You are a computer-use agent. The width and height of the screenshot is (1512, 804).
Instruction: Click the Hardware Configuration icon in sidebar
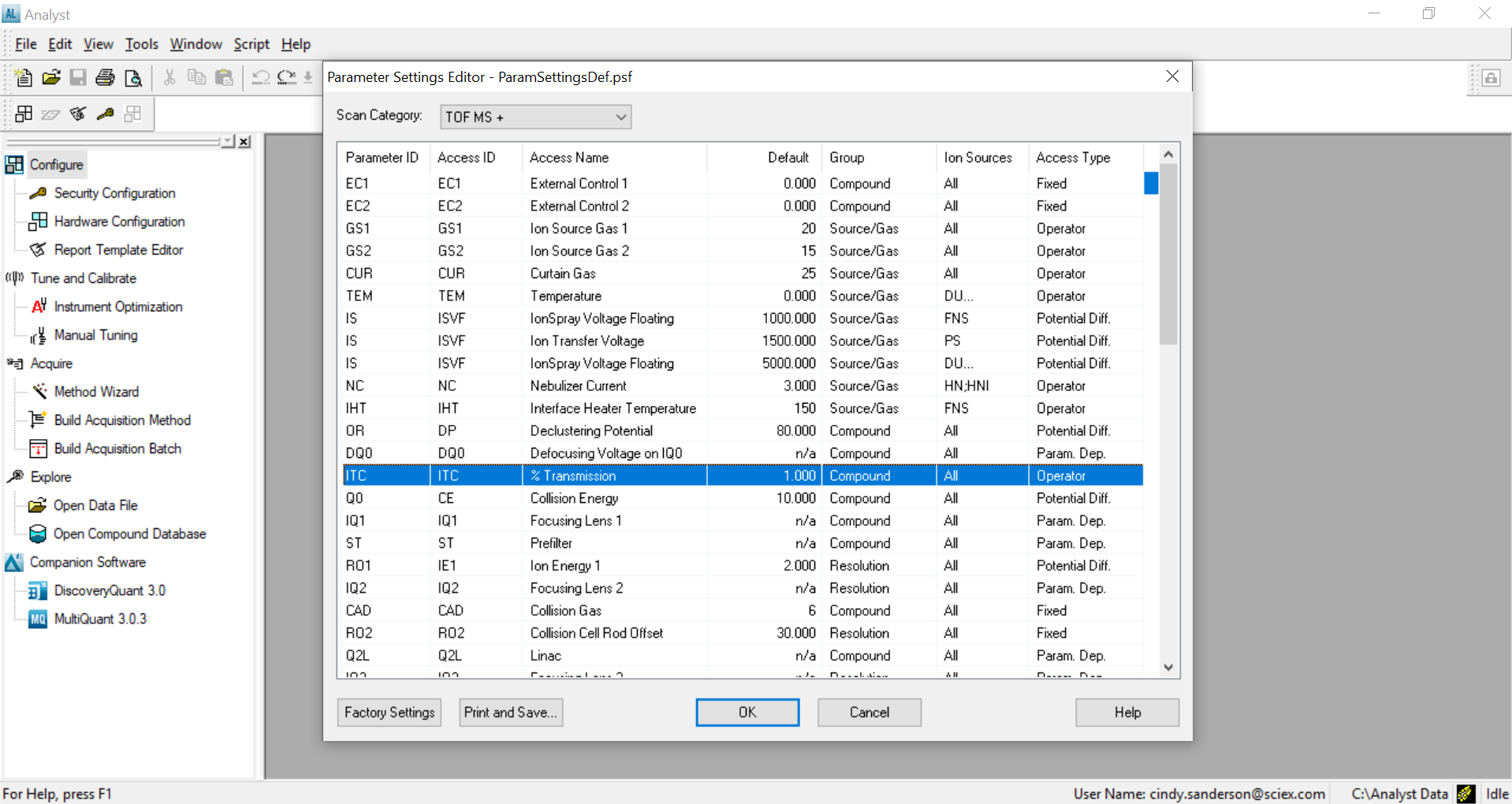[x=38, y=221]
